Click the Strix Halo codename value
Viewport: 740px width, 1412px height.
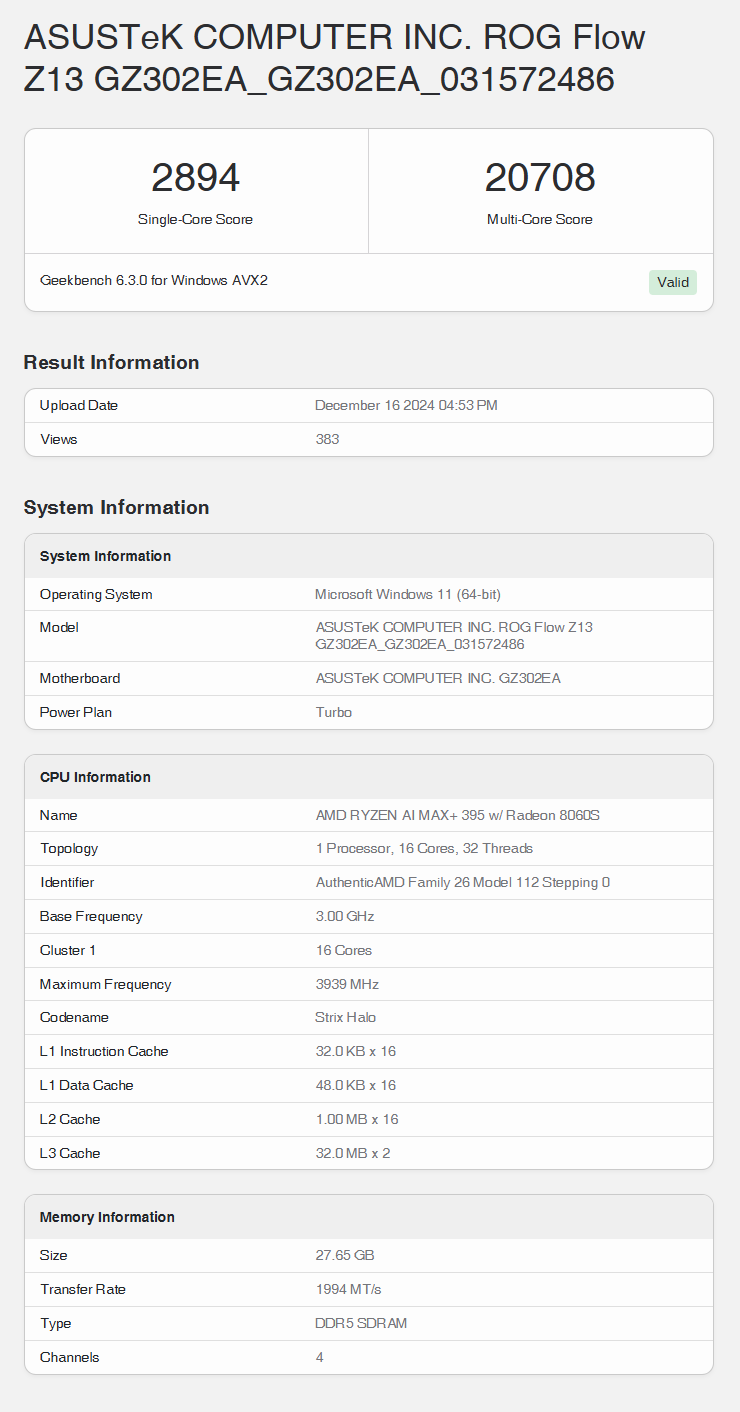click(346, 1017)
